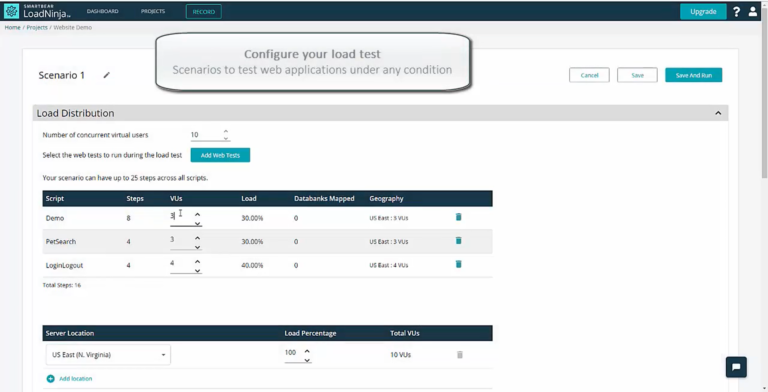Open the user account profile icon
Image resolution: width=768 pixels, height=392 pixels.
(x=753, y=12)
